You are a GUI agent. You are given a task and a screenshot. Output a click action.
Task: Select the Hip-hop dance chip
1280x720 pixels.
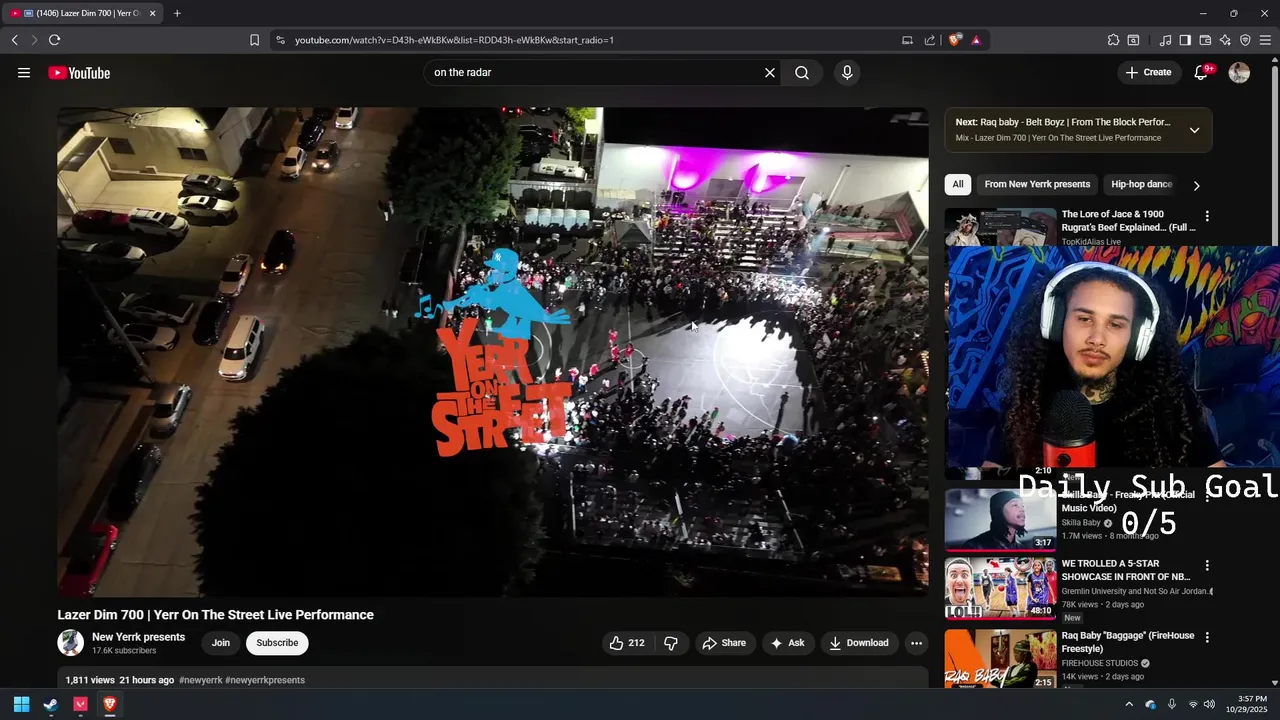tap(1141, 184)
